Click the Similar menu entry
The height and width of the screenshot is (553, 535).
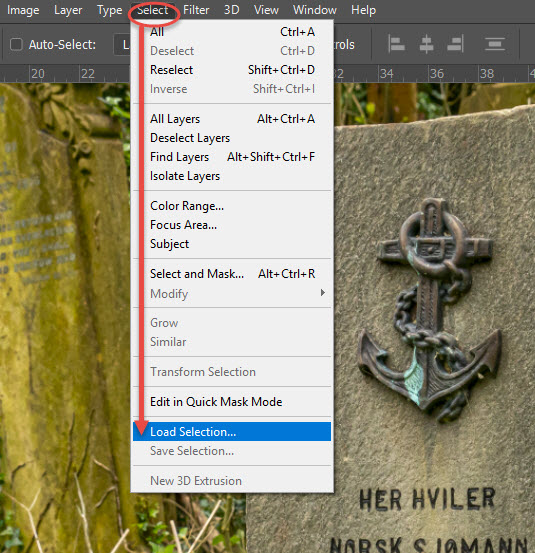pyautogui.click(x=232, y=342)
